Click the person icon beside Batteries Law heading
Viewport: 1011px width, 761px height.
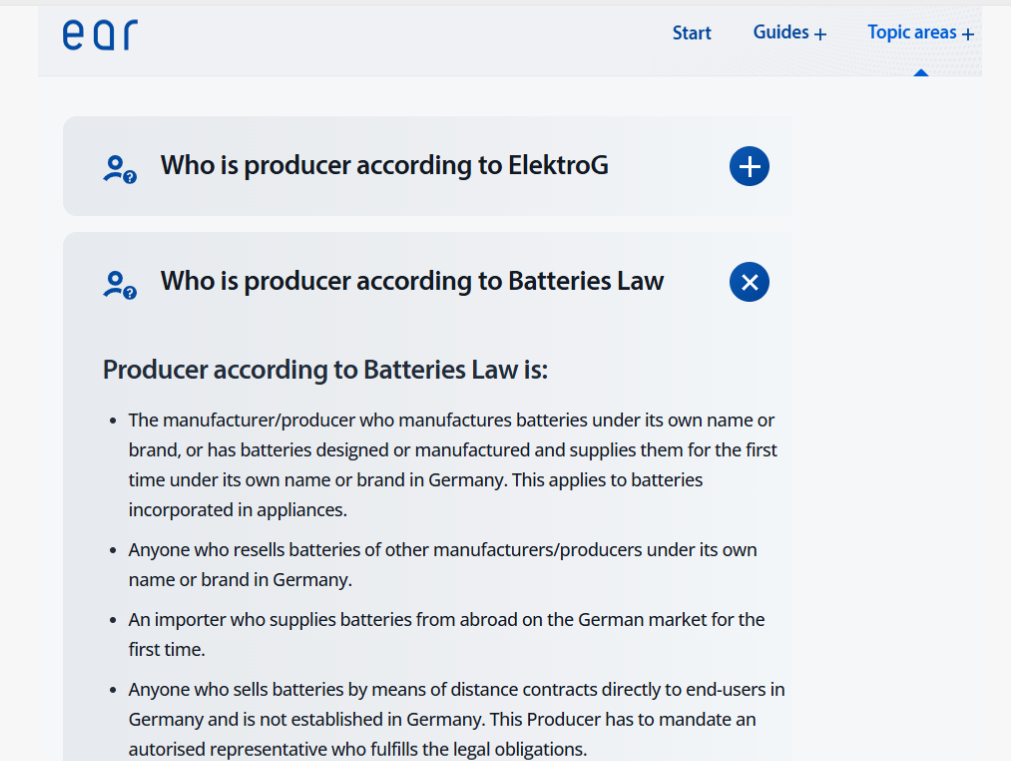pos(120,284)
